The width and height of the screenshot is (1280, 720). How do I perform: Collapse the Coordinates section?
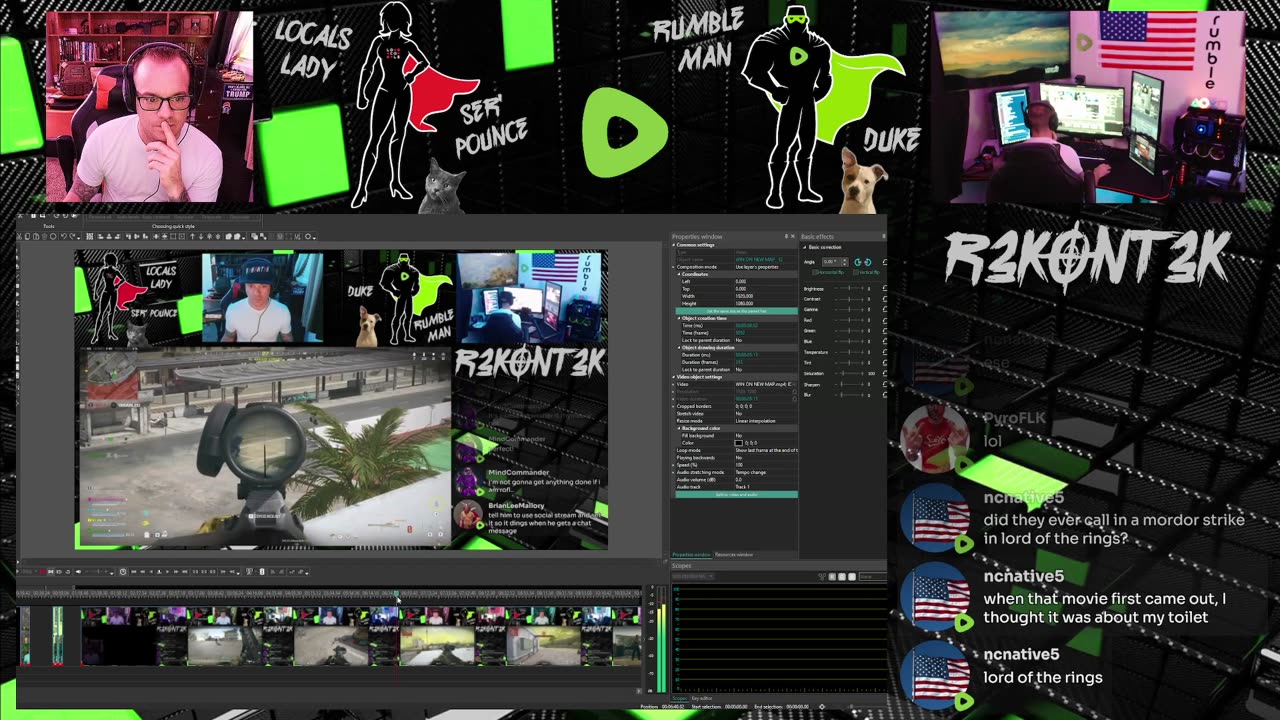(x=679, y=274)
